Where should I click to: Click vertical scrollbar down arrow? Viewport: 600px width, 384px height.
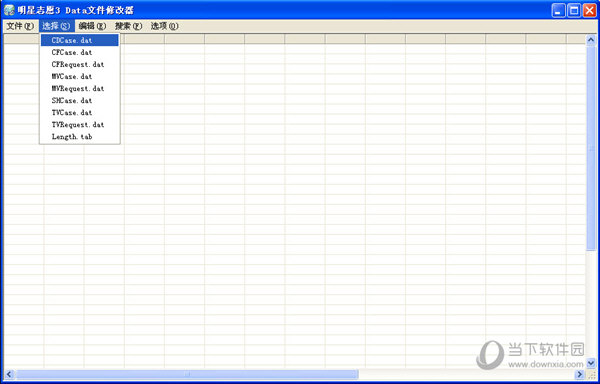[591, 363]
